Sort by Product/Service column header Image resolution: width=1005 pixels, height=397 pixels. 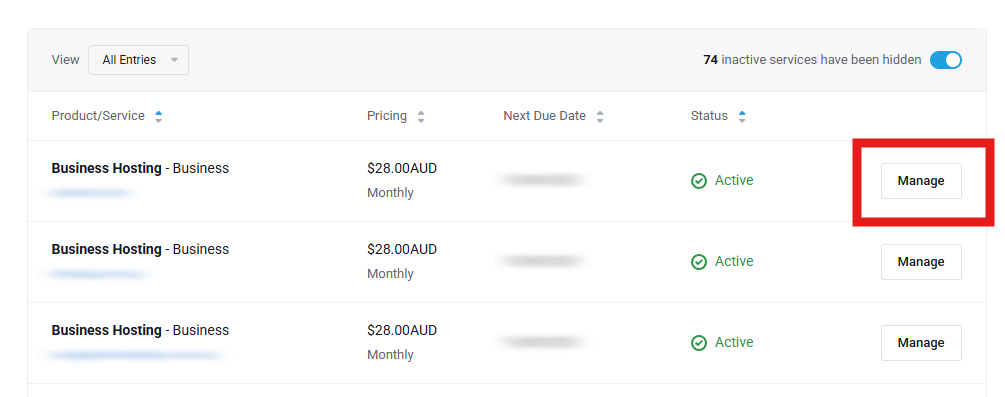98,116
